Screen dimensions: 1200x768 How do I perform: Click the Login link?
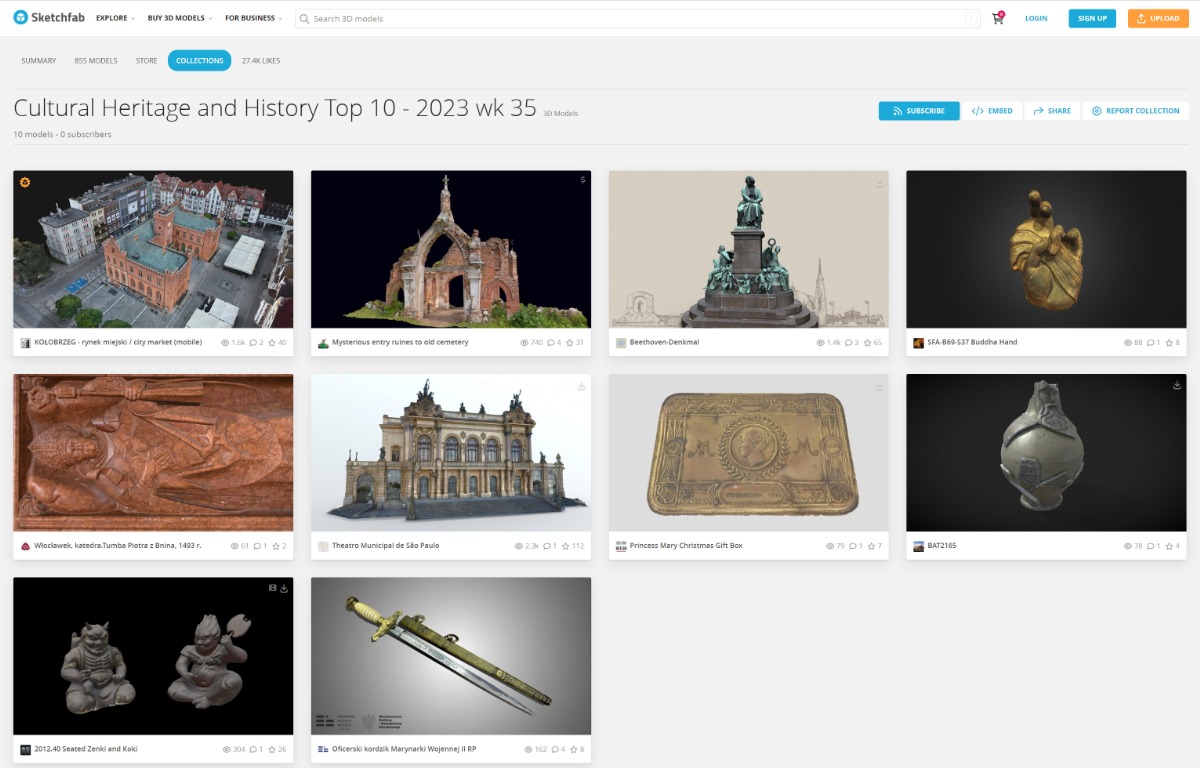pyautogui.click(x=1036, y=18)
